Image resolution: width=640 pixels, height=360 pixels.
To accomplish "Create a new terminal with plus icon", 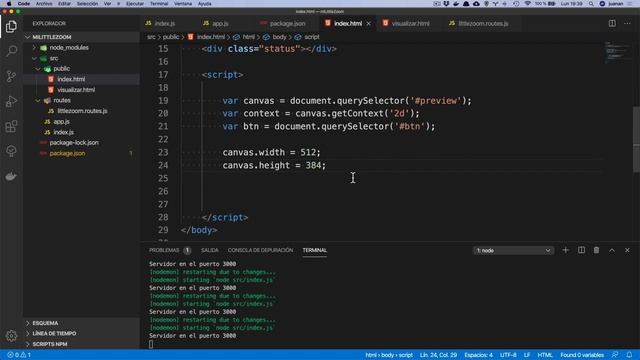I will point(565,250).
